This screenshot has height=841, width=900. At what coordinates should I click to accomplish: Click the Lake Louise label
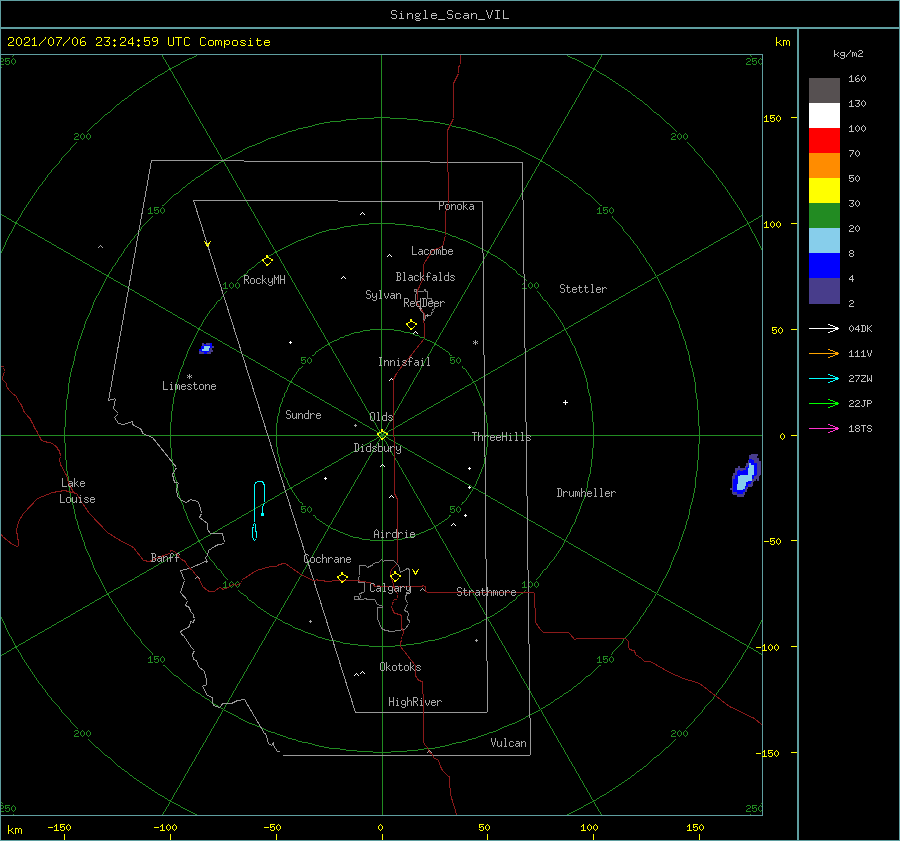tap(77, 491)
